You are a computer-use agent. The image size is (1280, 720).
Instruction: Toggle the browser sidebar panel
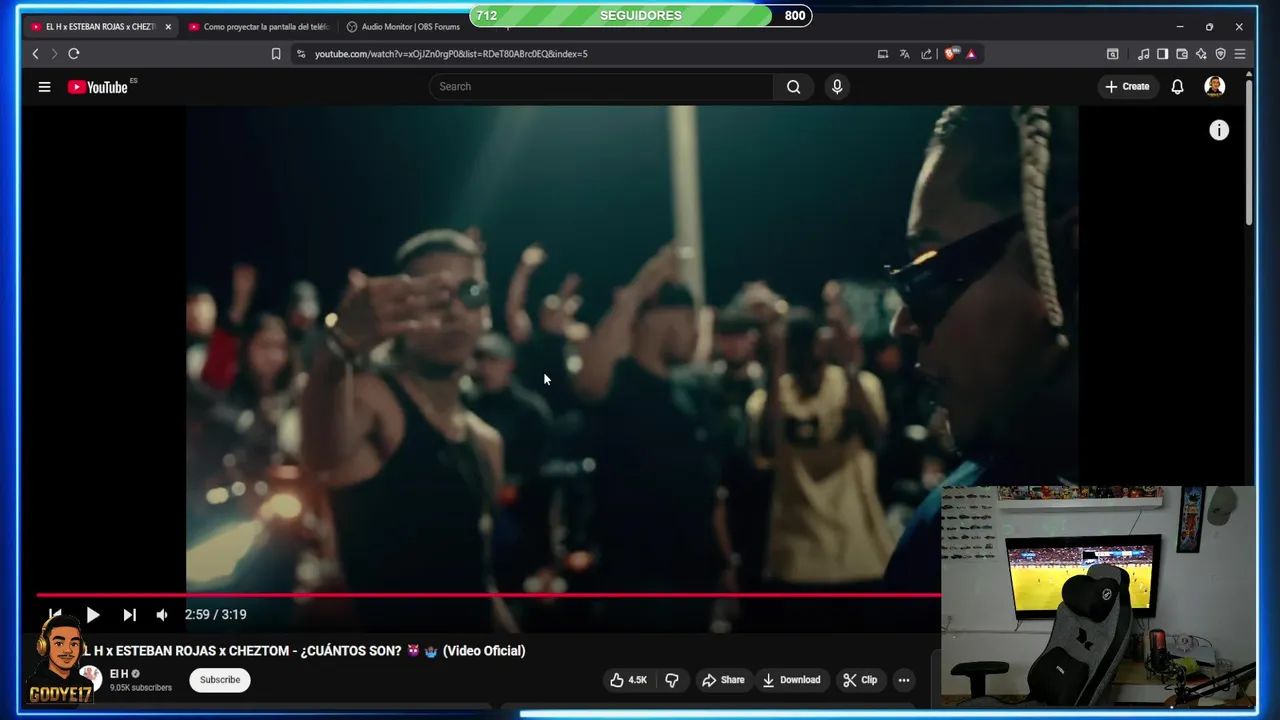coord(1162,54)
